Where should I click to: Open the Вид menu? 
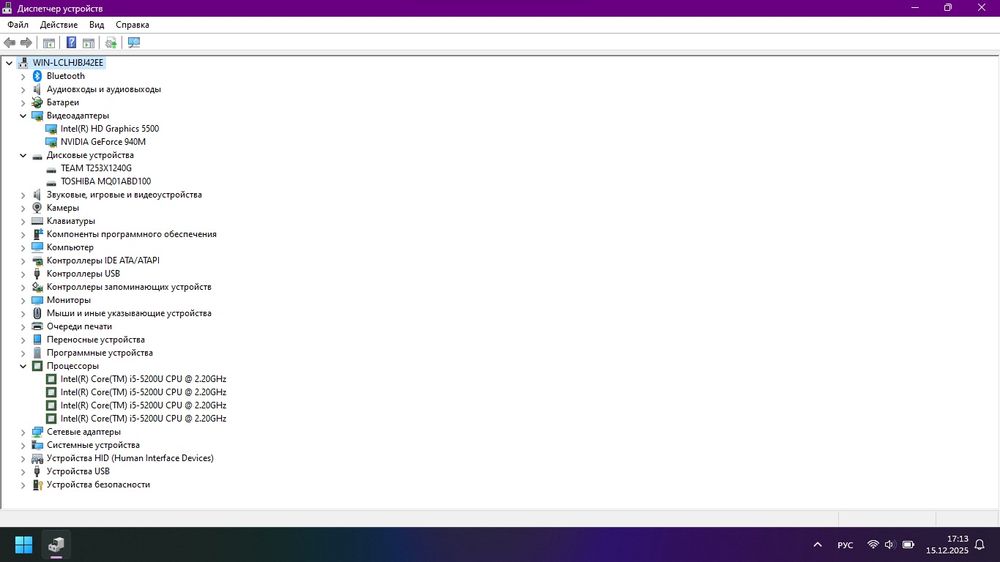tap(96, 25)
